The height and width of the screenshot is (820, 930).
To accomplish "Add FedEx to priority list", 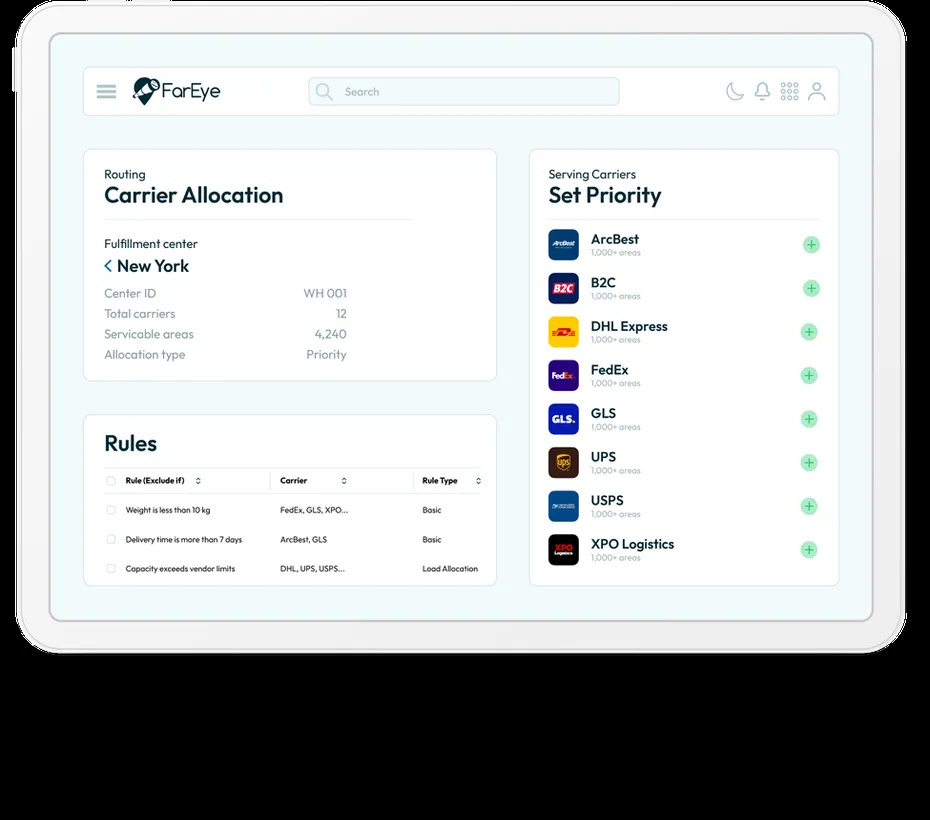I will pos(809,375).
